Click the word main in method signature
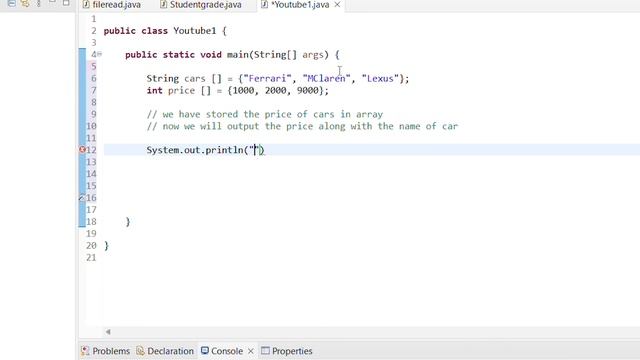The height and width of the screenshot is (360, 640). click(238, 55)
